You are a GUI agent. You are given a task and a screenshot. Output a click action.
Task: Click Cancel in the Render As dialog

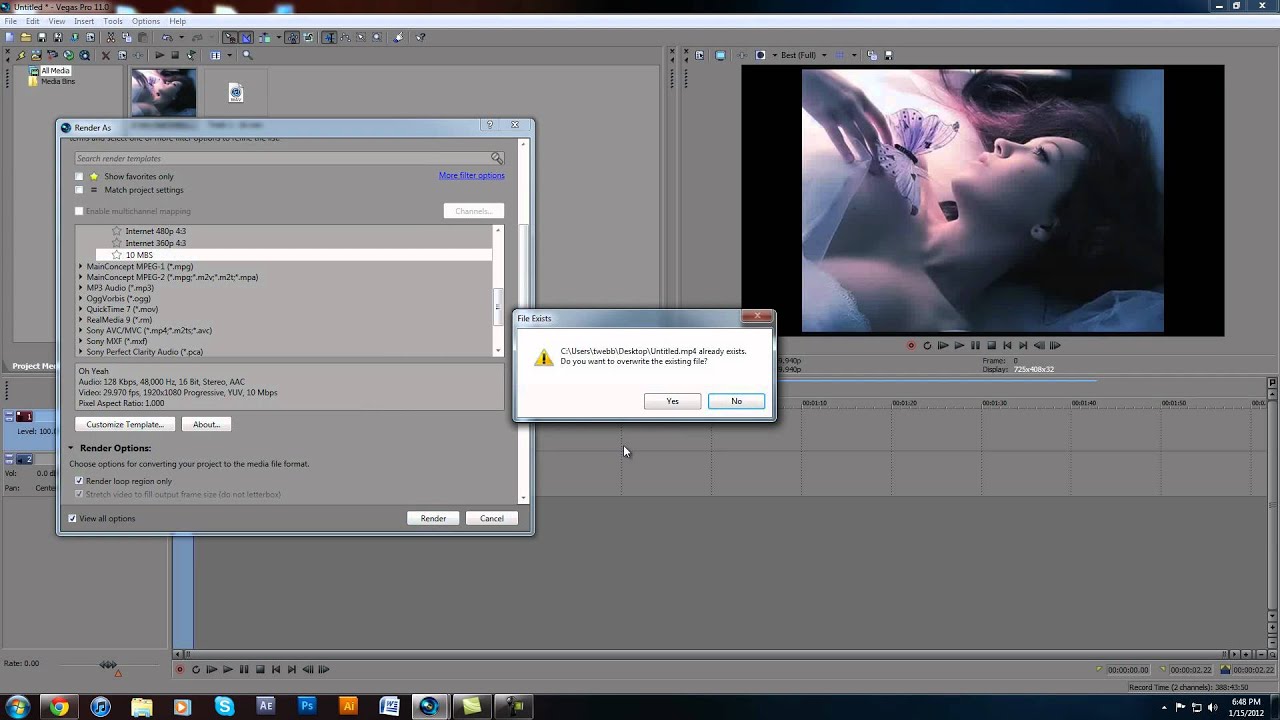[x=492, y=518]
